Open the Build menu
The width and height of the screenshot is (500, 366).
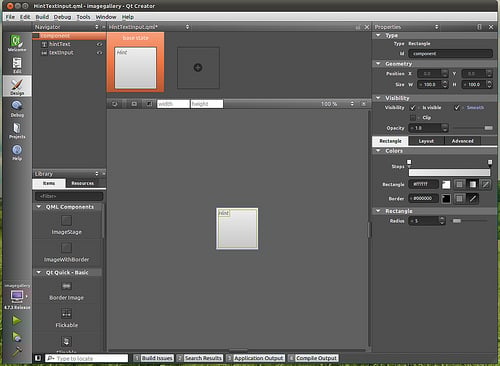coord(42,17)
